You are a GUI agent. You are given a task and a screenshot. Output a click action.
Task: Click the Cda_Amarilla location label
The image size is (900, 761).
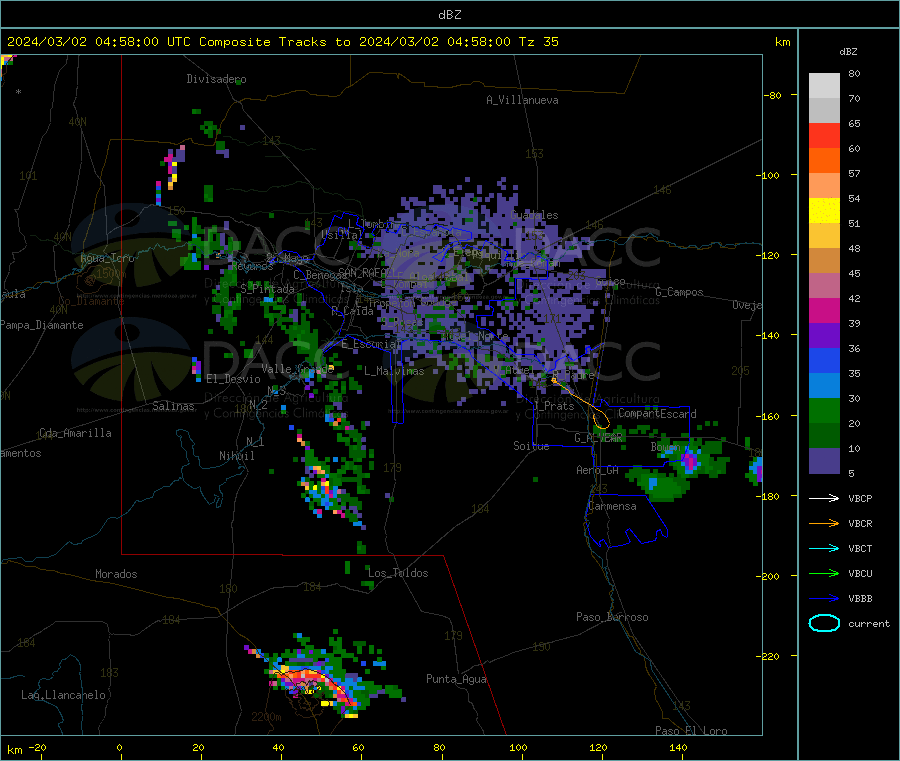coord(75,433)
